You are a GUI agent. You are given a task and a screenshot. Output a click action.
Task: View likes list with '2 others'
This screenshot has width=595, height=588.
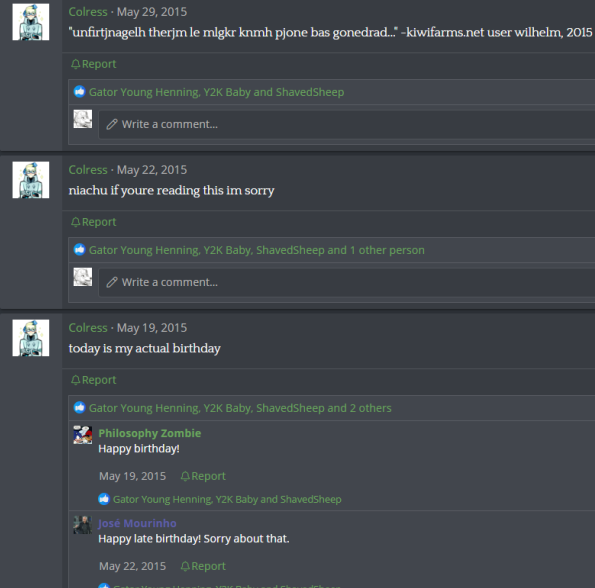240,408
